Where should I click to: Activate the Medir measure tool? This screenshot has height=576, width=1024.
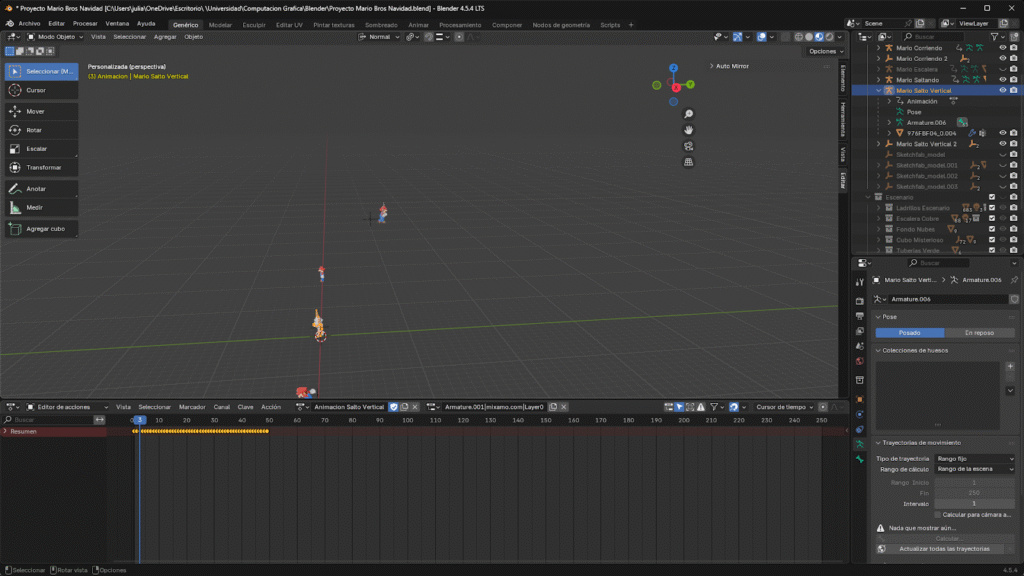coord(41,207)
